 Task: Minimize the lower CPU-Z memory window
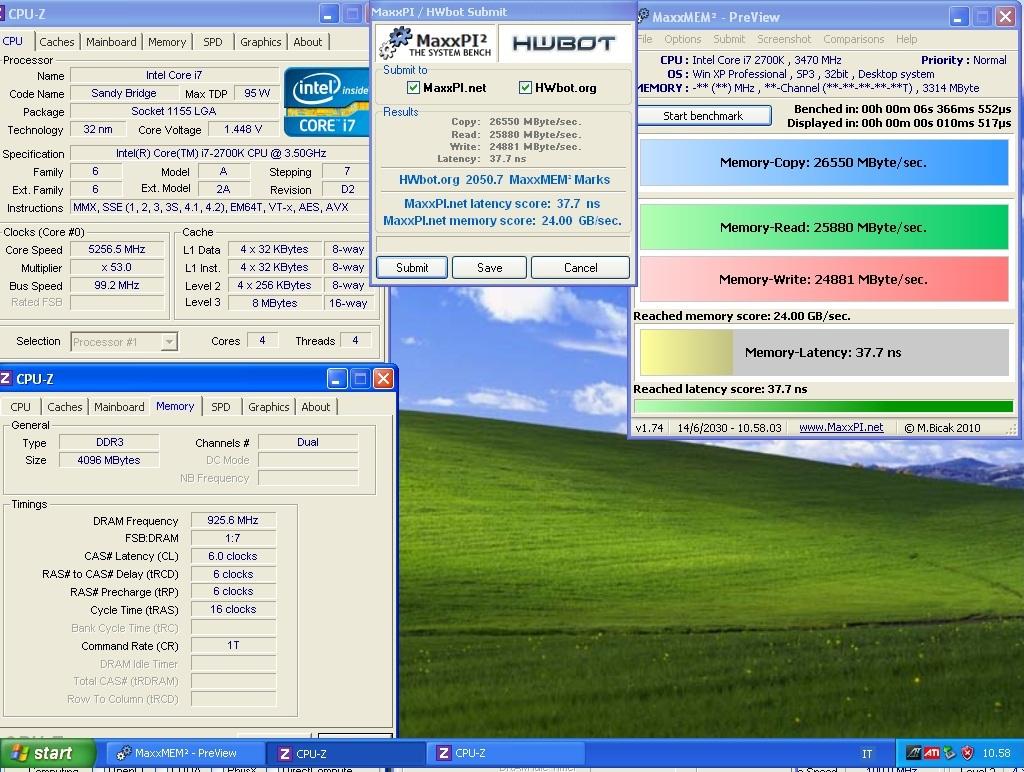tap(337, 379)
